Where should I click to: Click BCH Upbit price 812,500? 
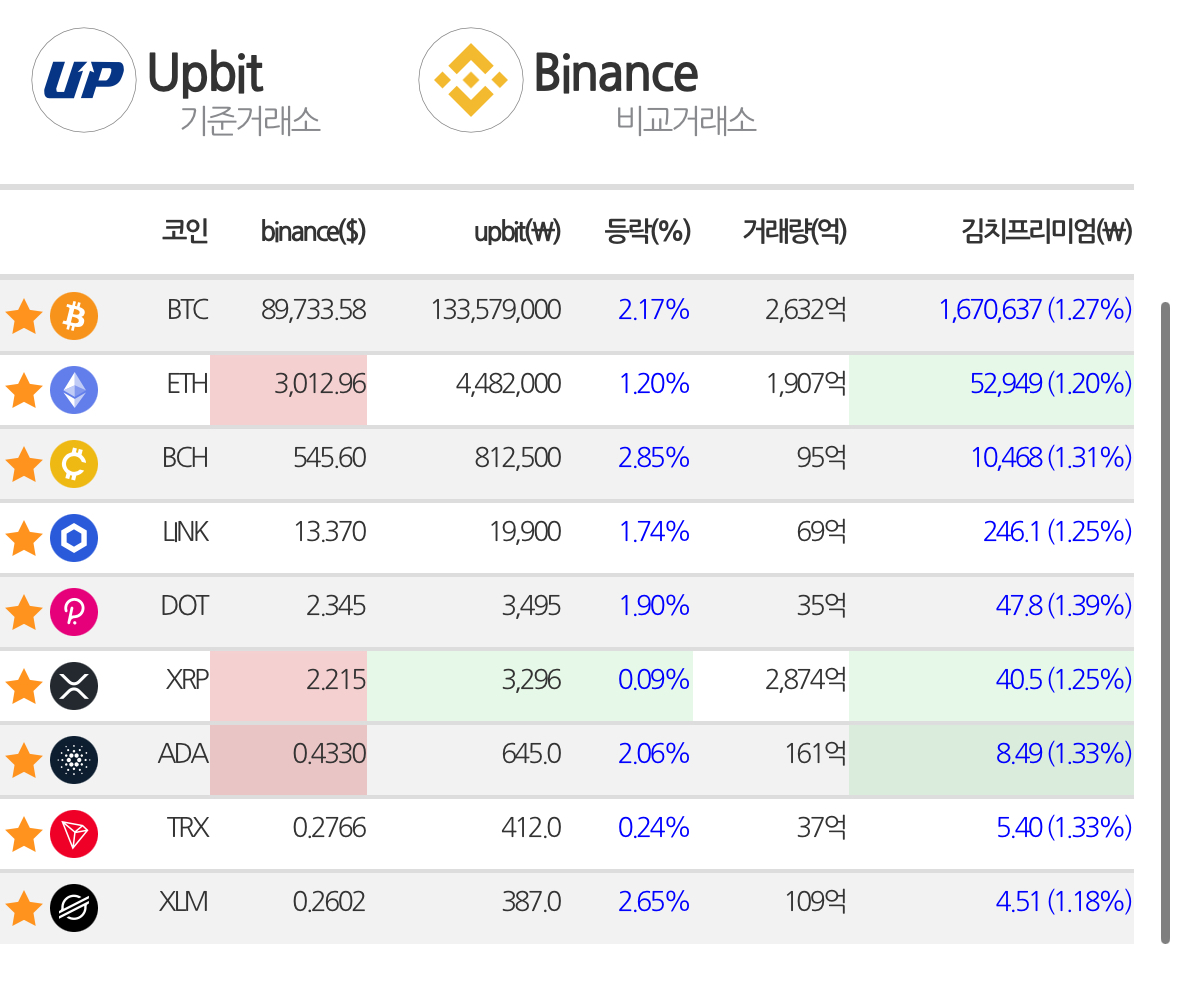(518, 458)
